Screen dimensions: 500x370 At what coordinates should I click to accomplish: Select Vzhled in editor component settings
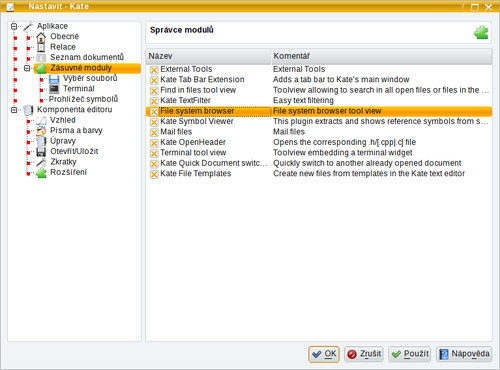click(63, 120)
